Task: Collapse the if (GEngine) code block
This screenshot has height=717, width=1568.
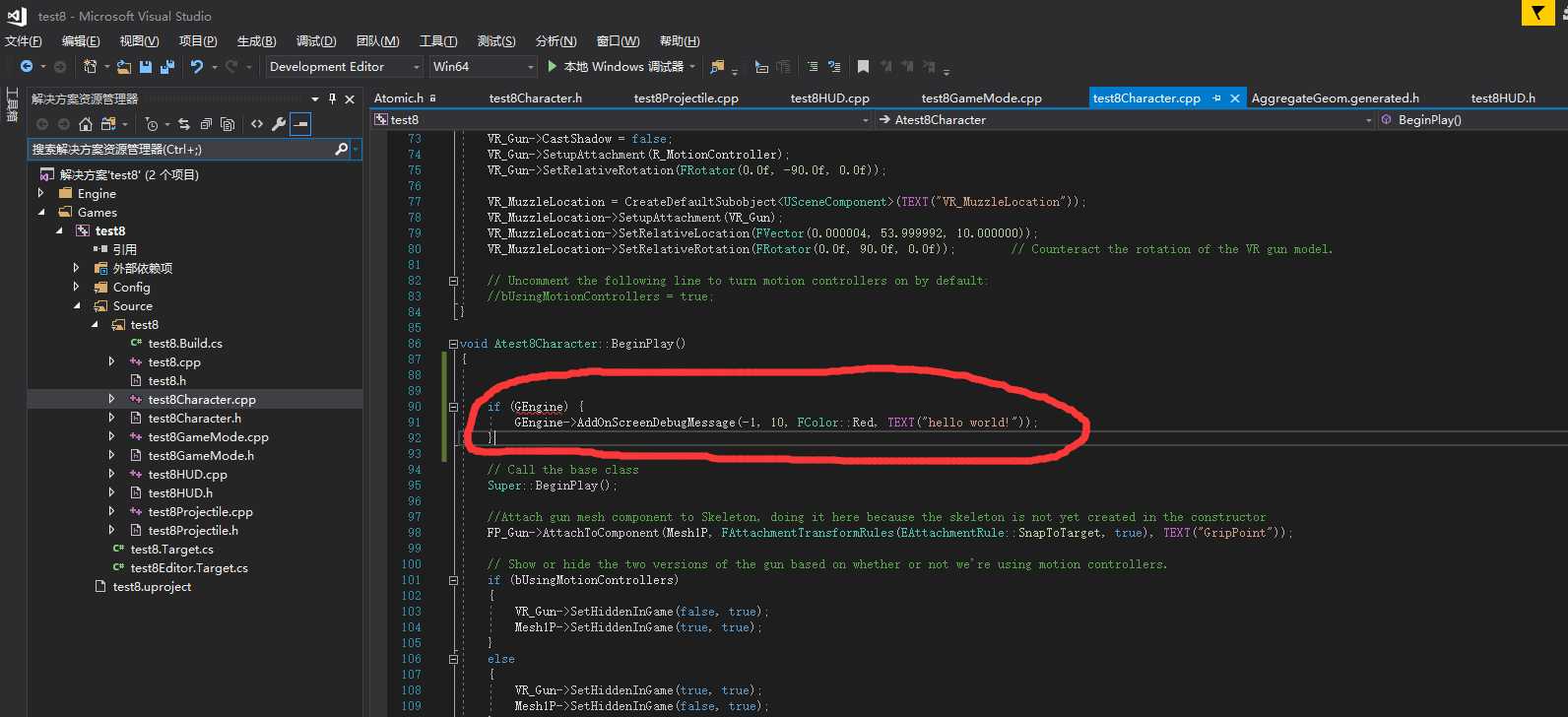Action: [453, 407]
